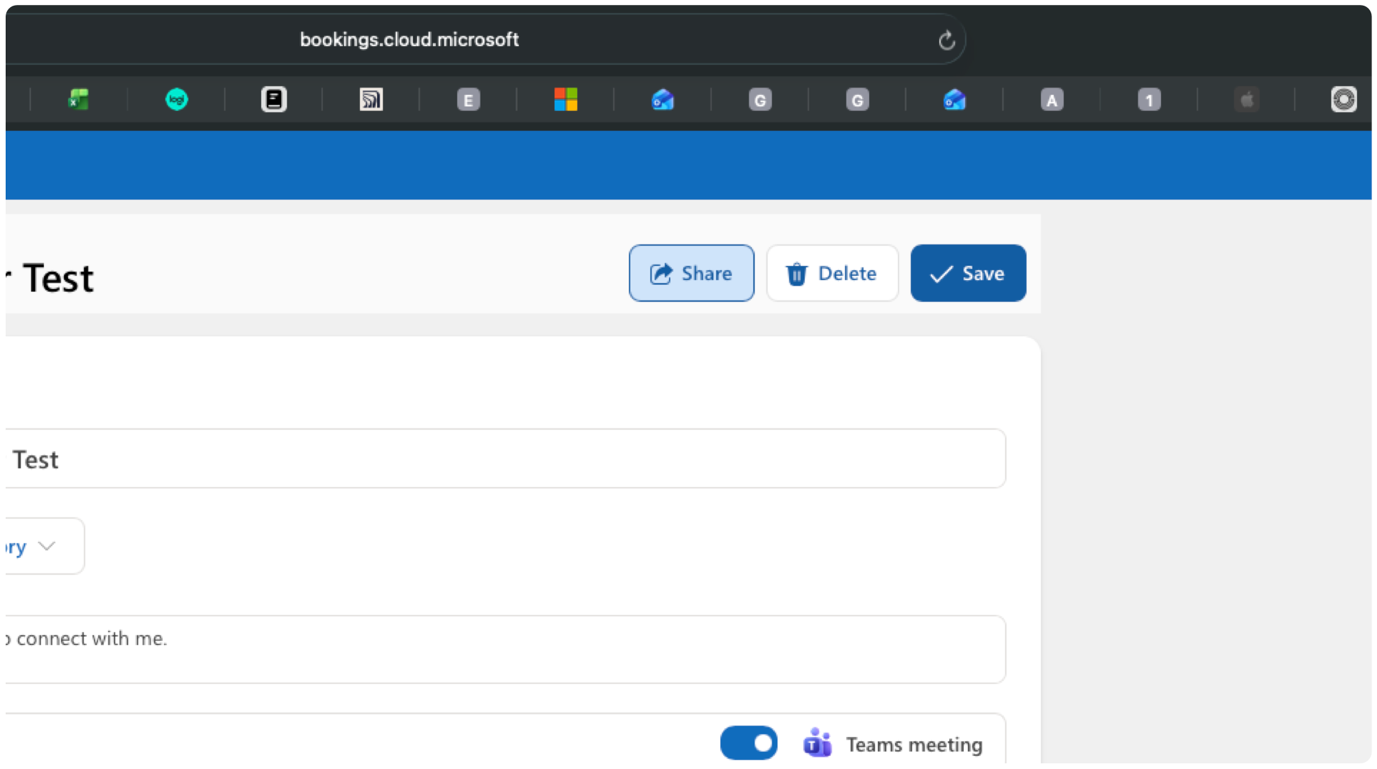Image resolution: width=1377 pixels, height=769 pixels.
Task: Expand the category dropdown chevron
Action: [47, 546]
